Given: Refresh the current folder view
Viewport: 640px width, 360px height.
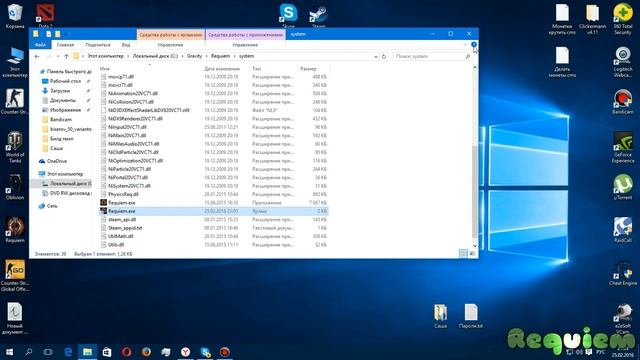Looking at the screenshot, I should click(x=384, y=56).
